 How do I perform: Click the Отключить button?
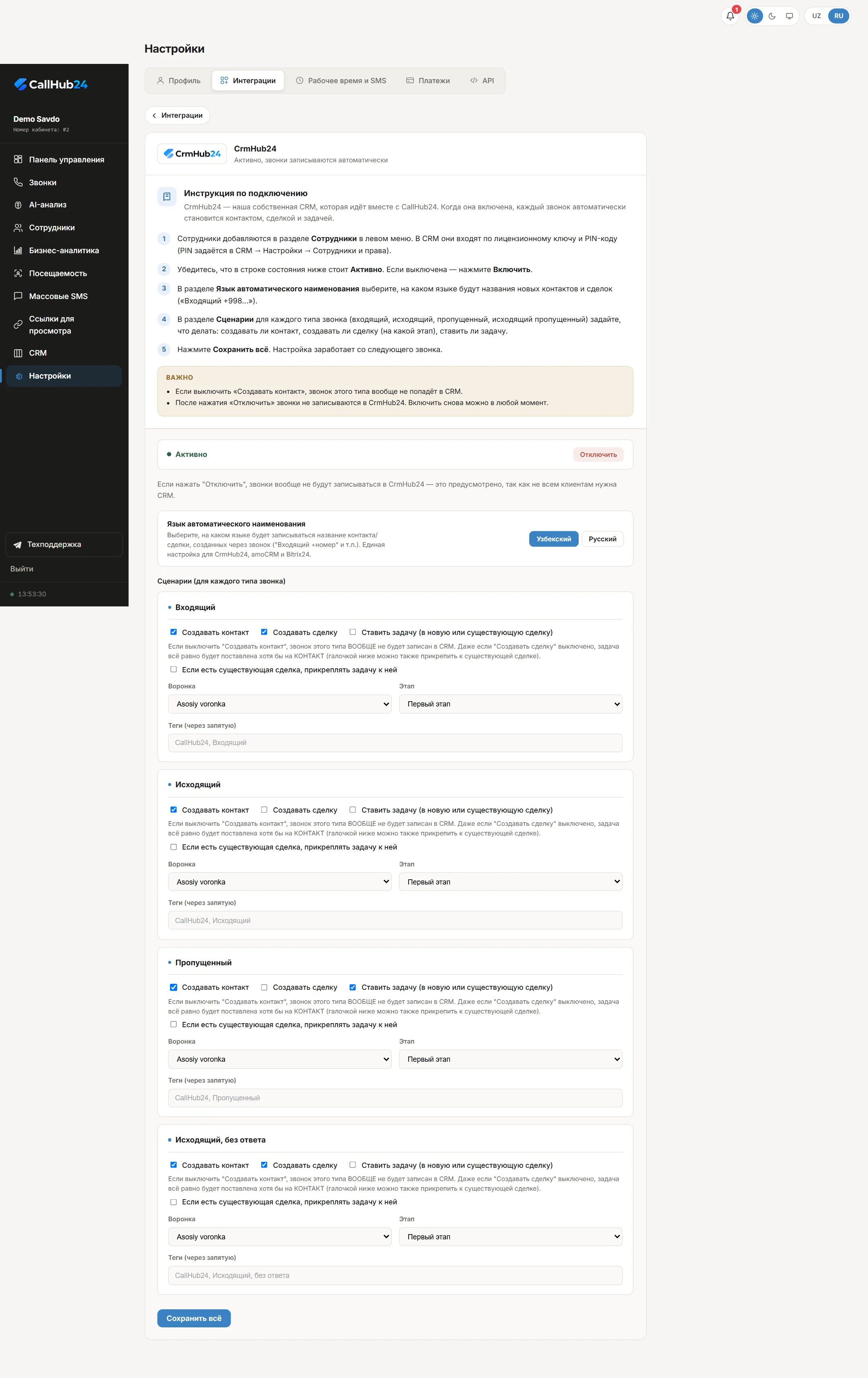(x=598, y=455)
